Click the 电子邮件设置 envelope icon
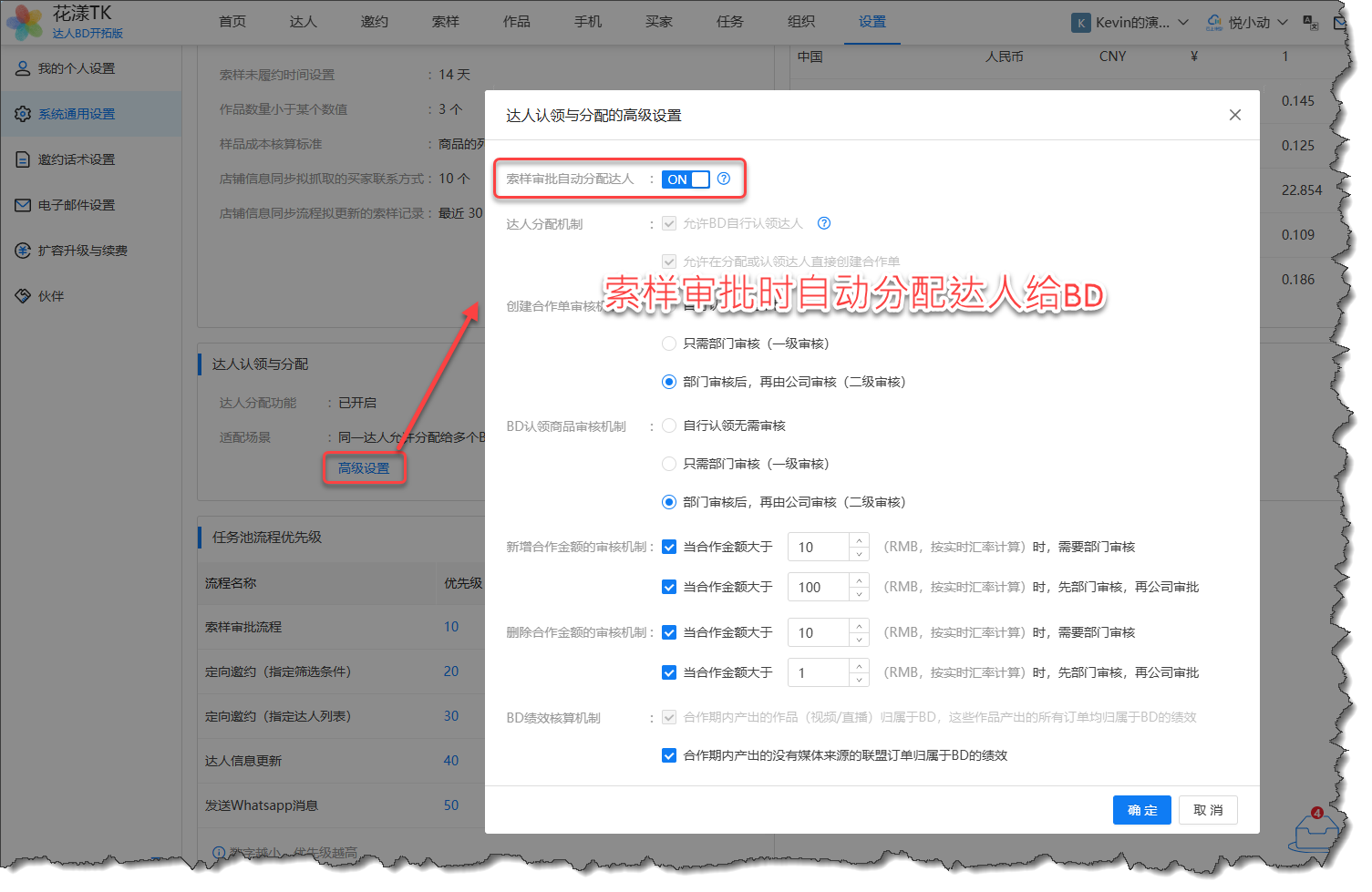 tap(23, 205)
